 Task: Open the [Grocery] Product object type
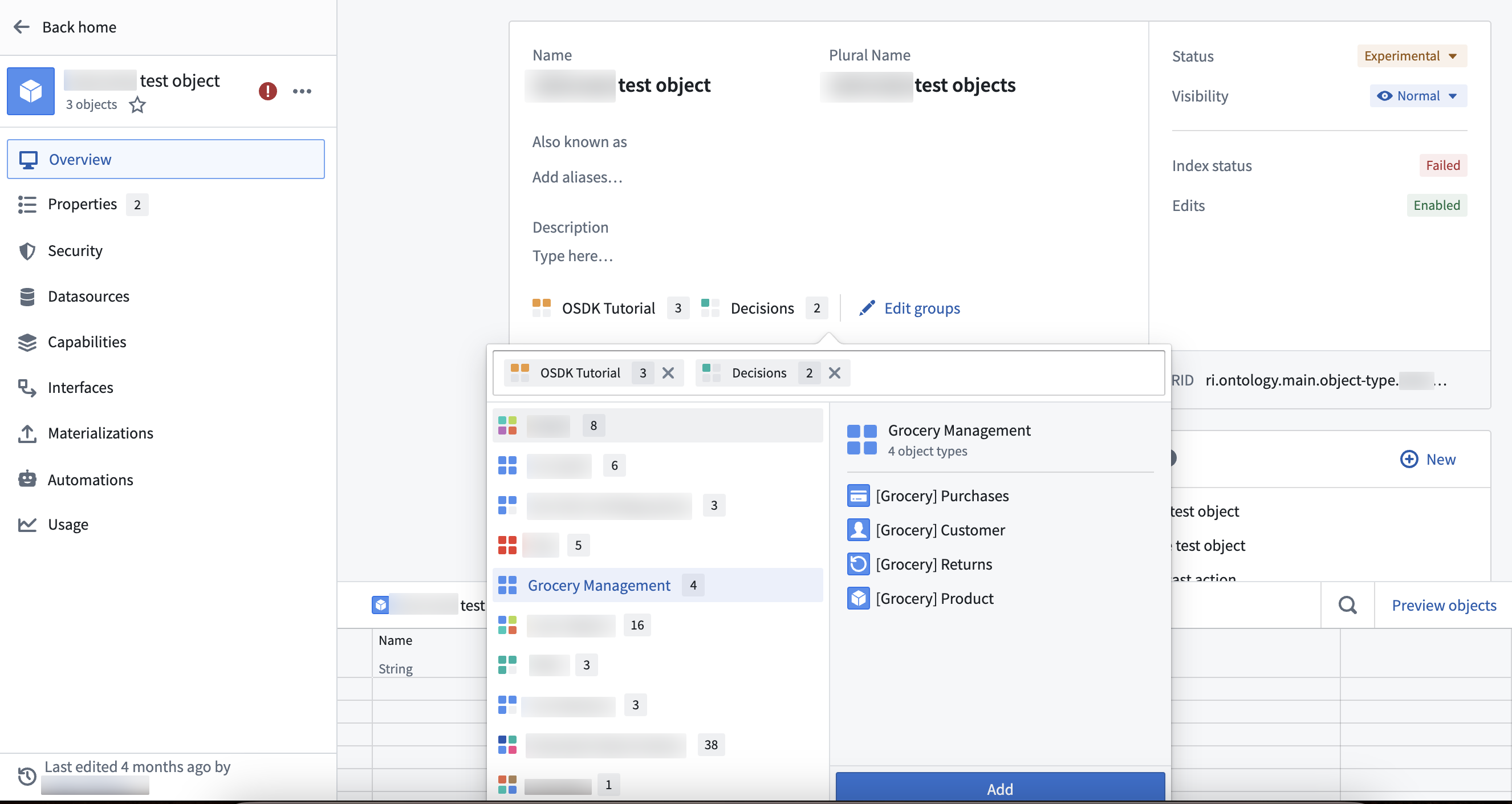(920, 598)
